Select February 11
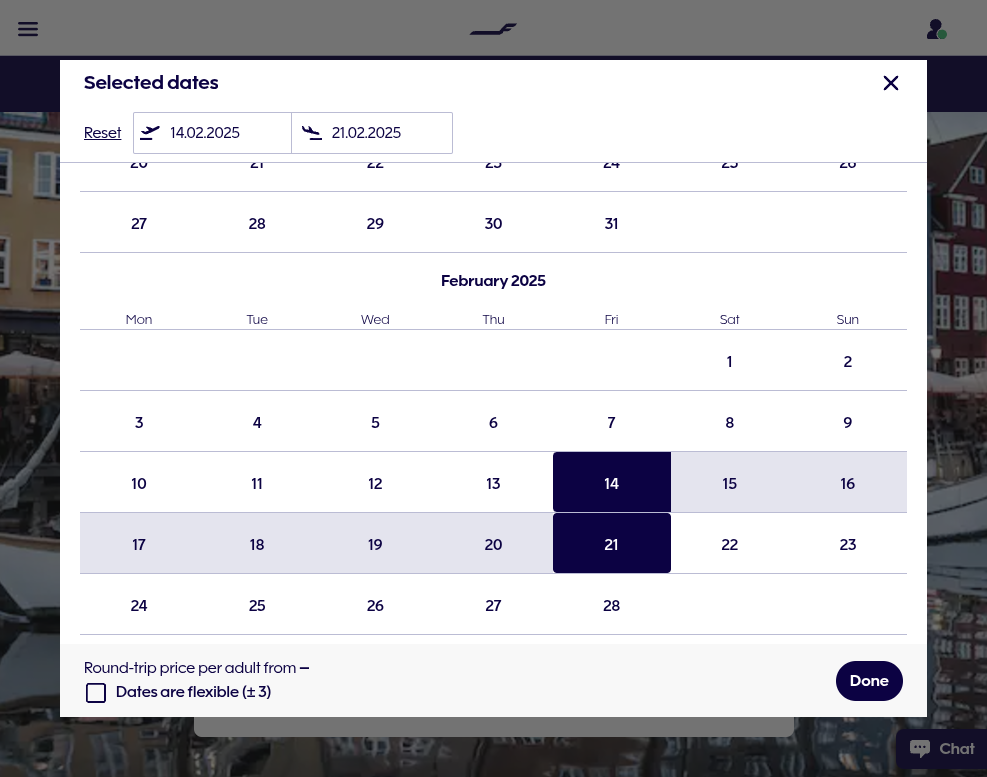This screenshot has width=987, height=777. (x=257, y=484)
